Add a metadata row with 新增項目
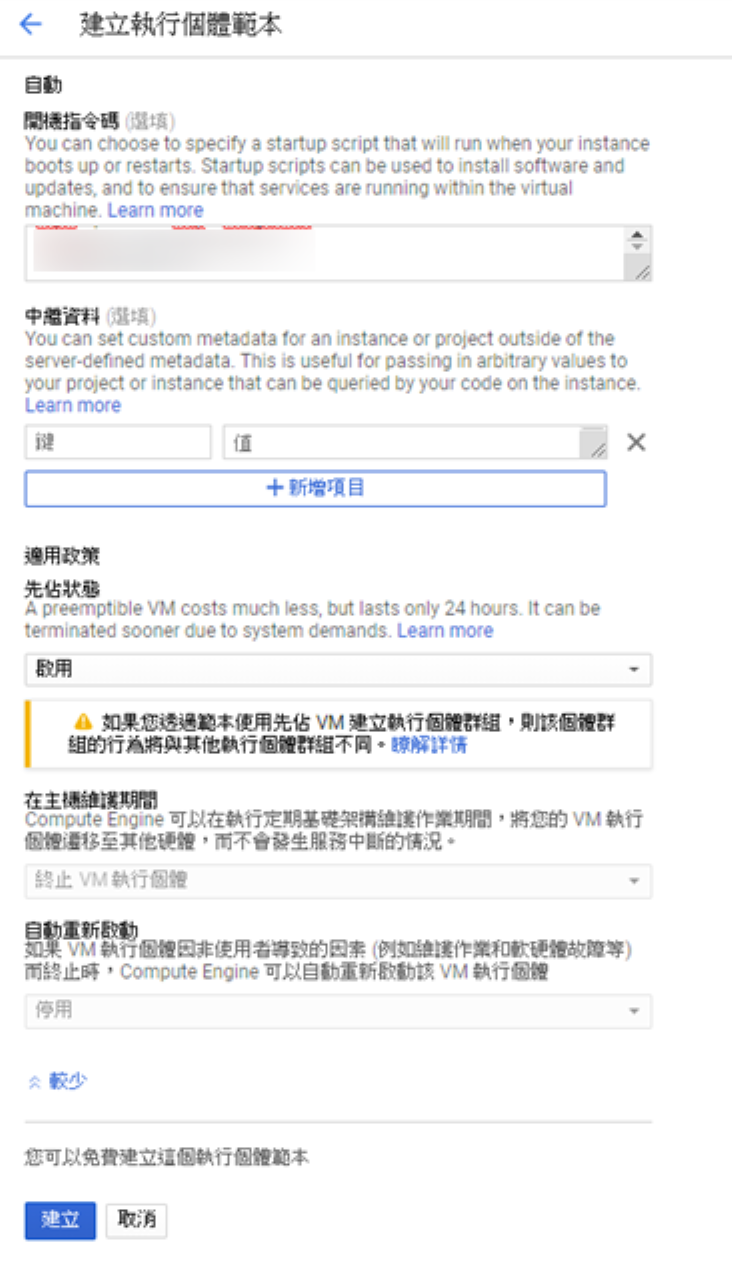 click(x=315, y=489)
